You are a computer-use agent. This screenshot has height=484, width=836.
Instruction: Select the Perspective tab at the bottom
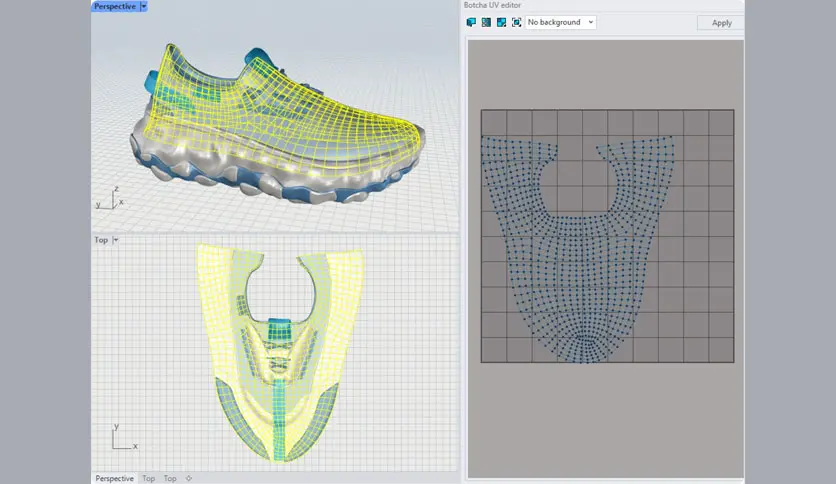tap(114, 478)
